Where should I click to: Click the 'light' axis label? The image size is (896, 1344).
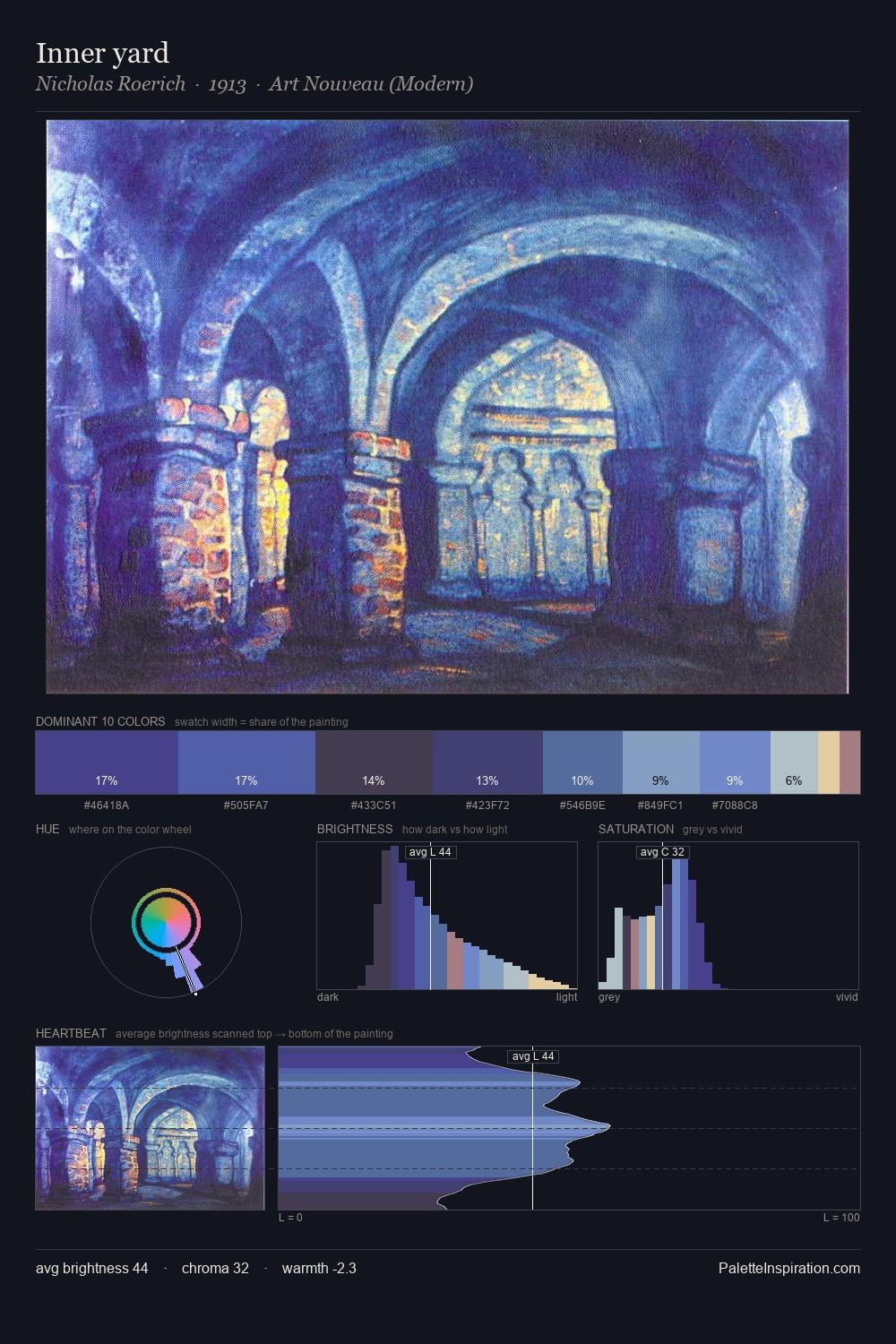[566, 997]
